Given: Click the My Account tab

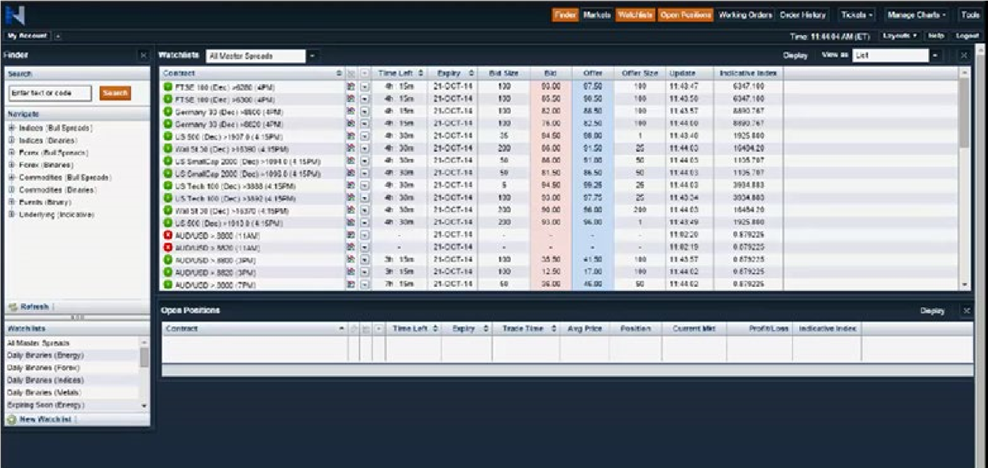Looking at the screenshot, I should tap(27, 36).
